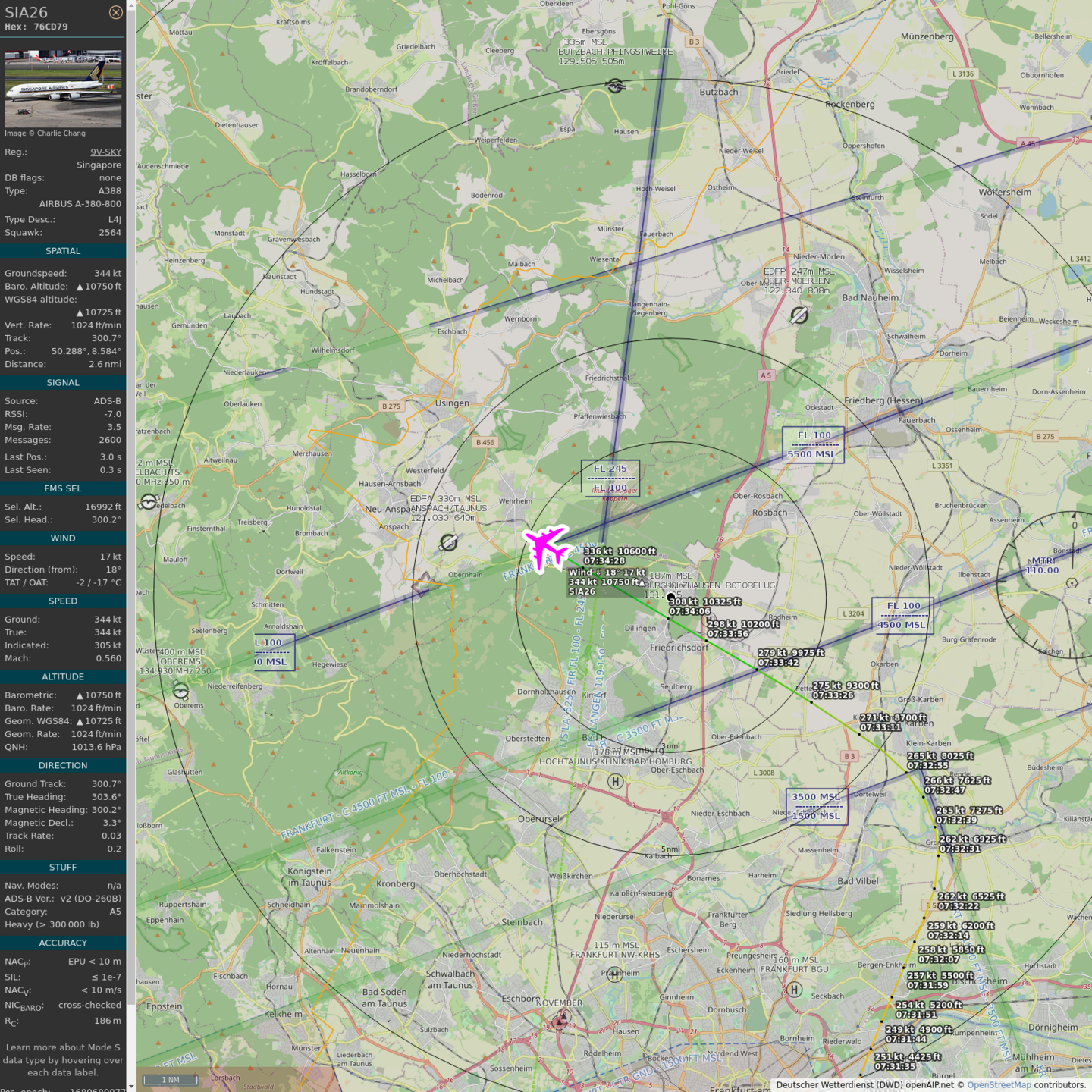Click the 1 NM map scale bar
The image size is (1092, 1092).
171,1079
